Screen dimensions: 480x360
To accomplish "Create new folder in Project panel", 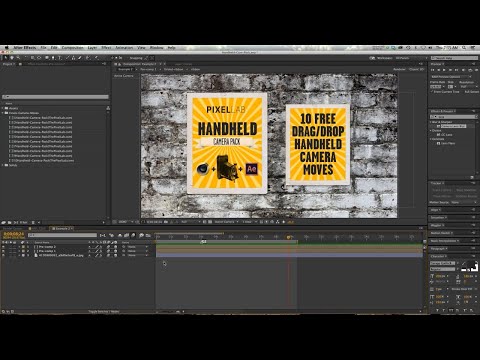I will 9,222.
